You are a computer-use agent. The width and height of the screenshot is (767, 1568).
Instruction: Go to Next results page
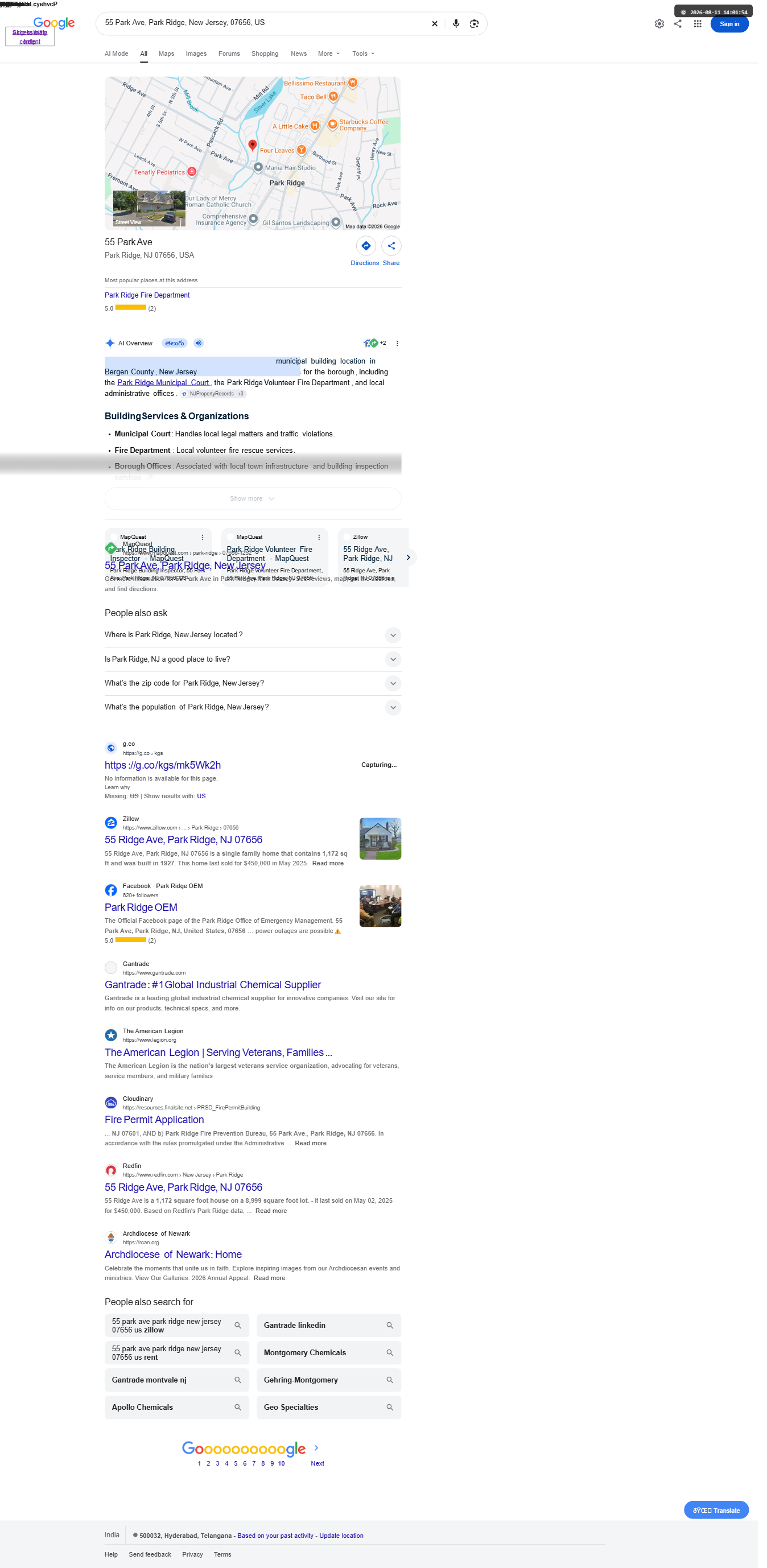(x=317, y=1463)
